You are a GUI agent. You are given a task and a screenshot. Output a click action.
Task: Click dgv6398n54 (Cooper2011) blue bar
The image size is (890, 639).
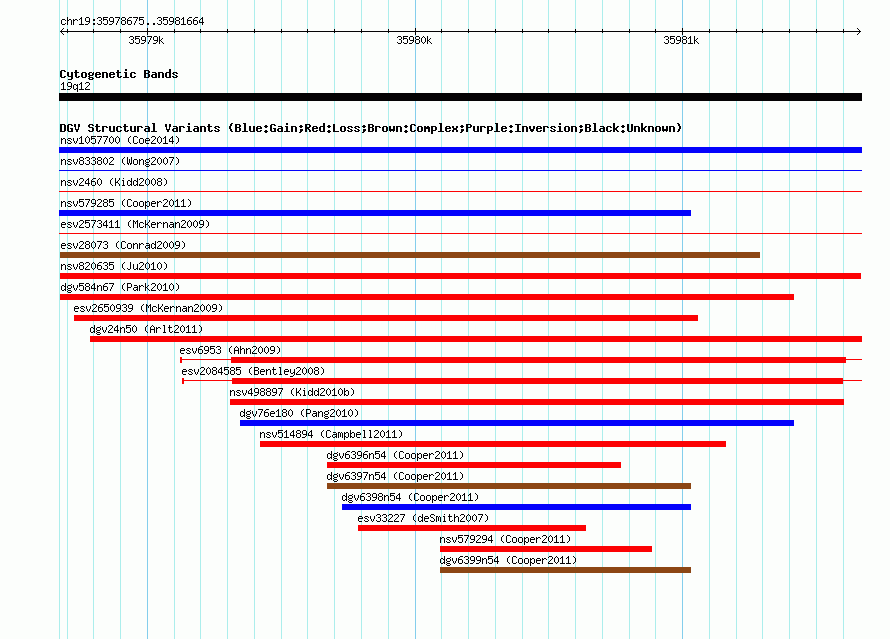(516, 507)
